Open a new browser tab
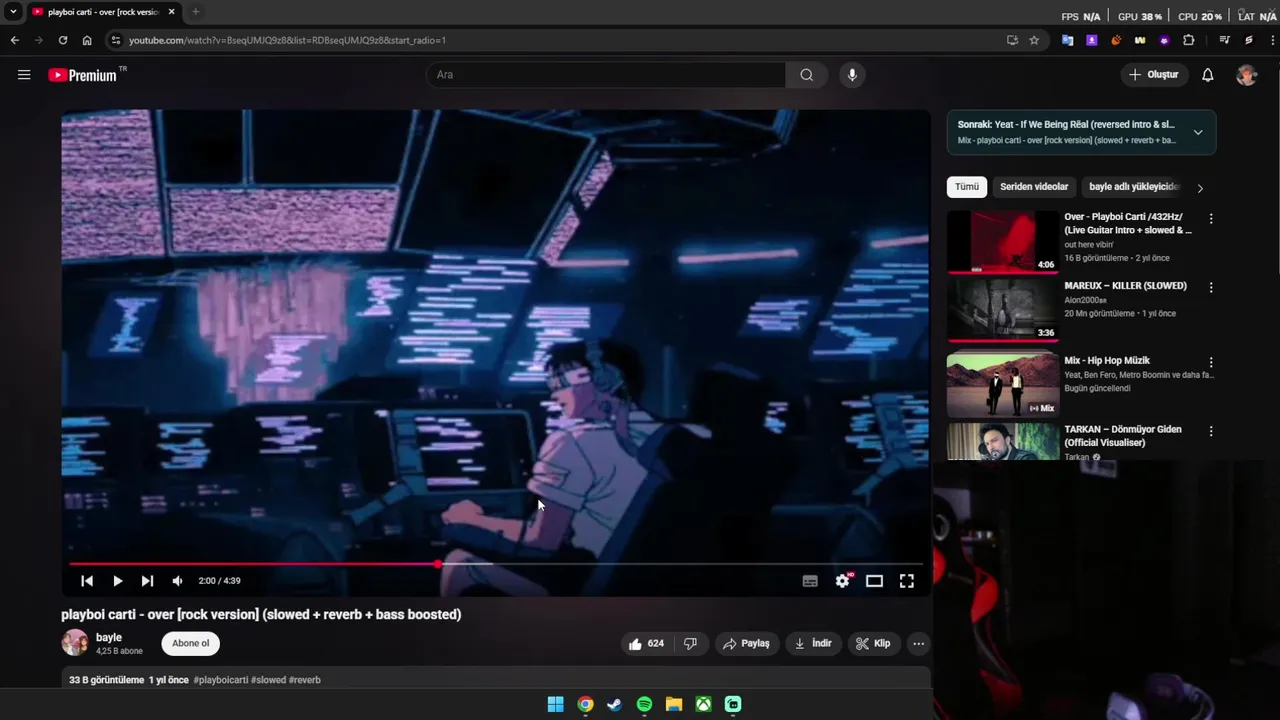This screenshot has height=720, width=1280. [195, 12]
